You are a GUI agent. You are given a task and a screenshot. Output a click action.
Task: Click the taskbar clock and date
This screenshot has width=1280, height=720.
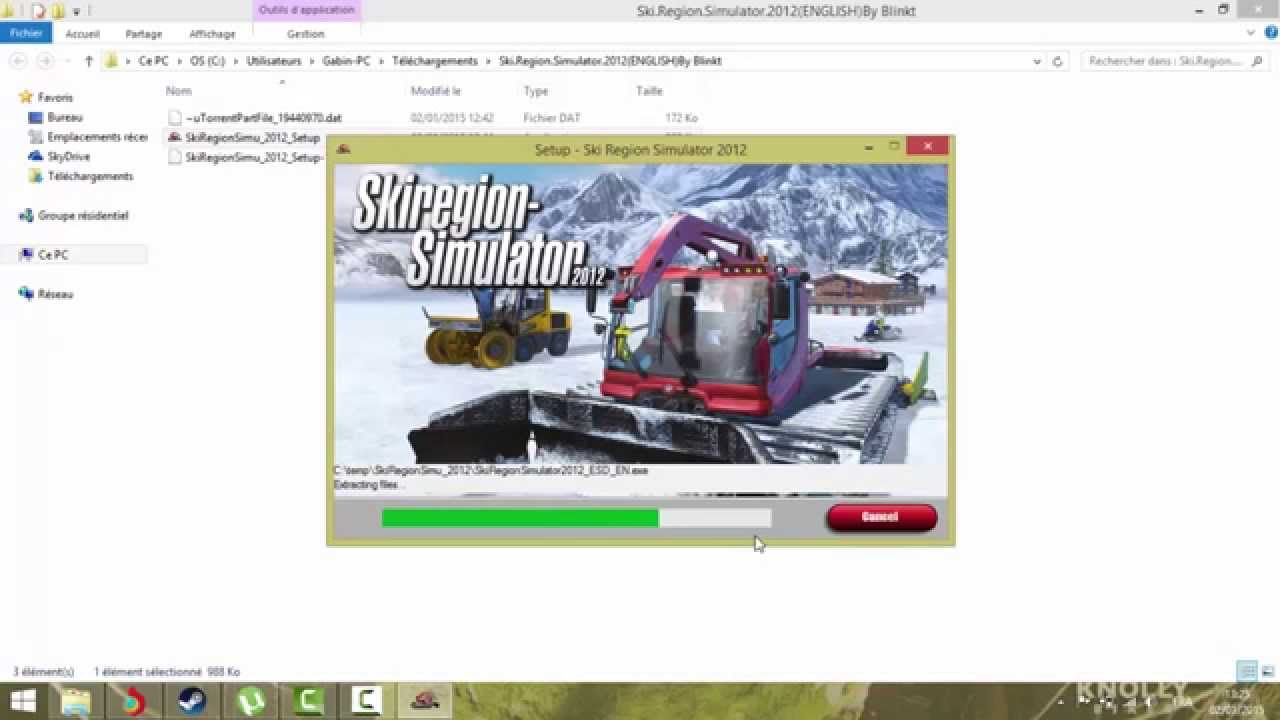click(1237, 701)
